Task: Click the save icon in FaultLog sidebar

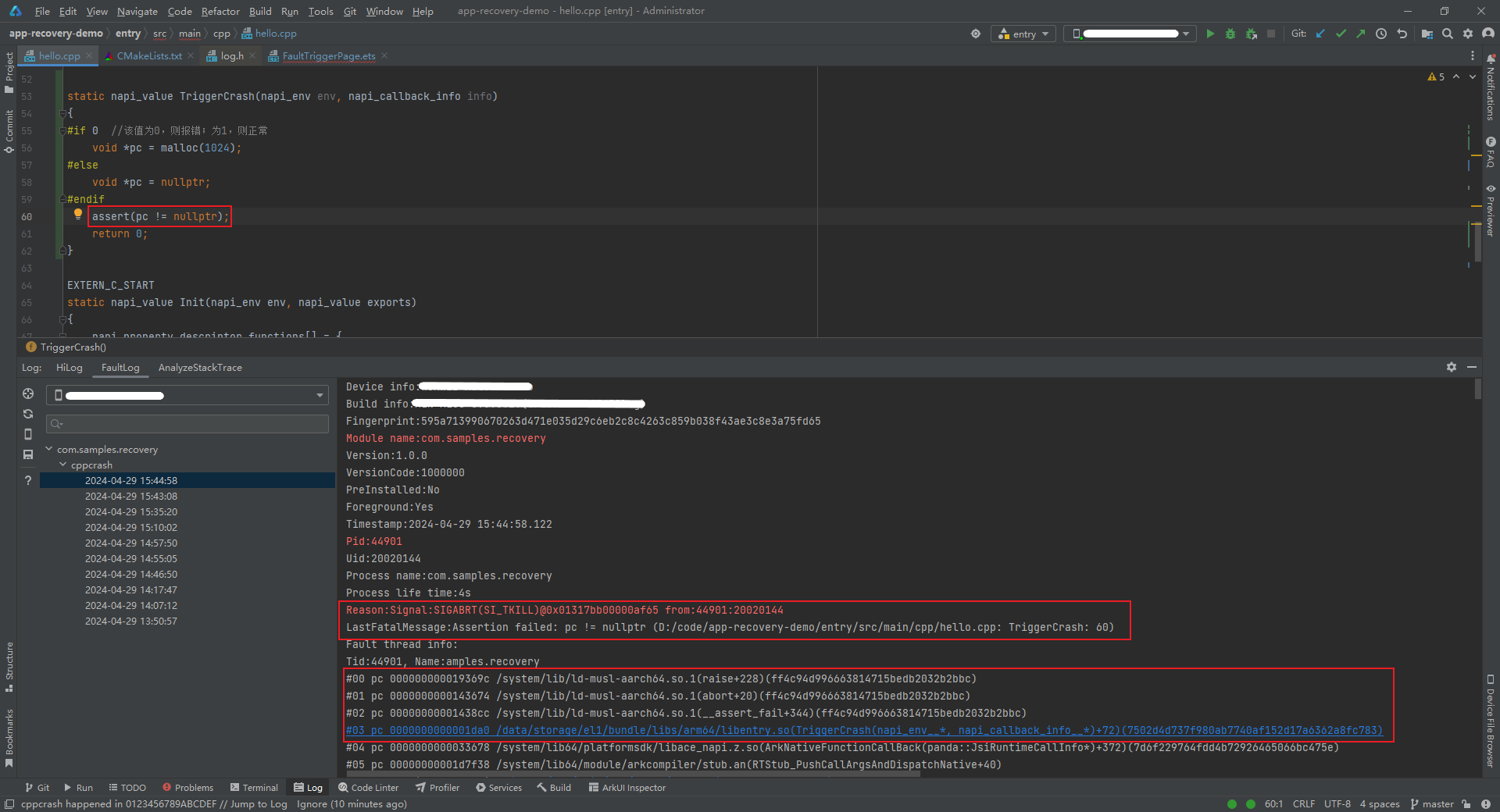Action: [x=28, y=454]
